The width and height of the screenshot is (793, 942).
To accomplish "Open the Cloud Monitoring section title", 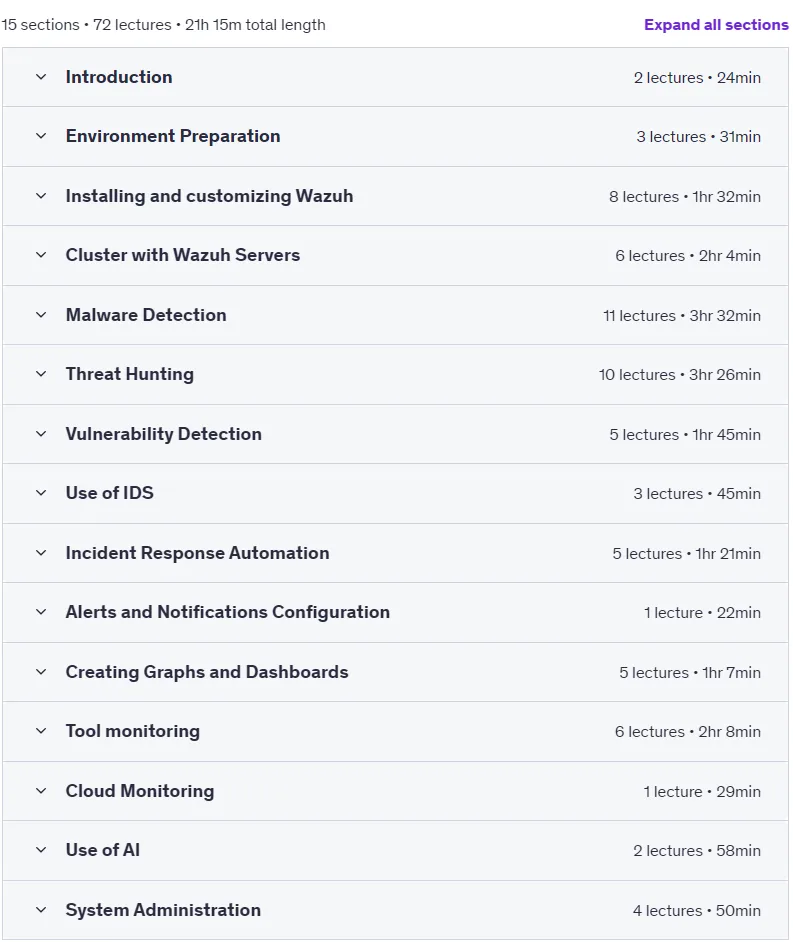I will coord(139,791).
